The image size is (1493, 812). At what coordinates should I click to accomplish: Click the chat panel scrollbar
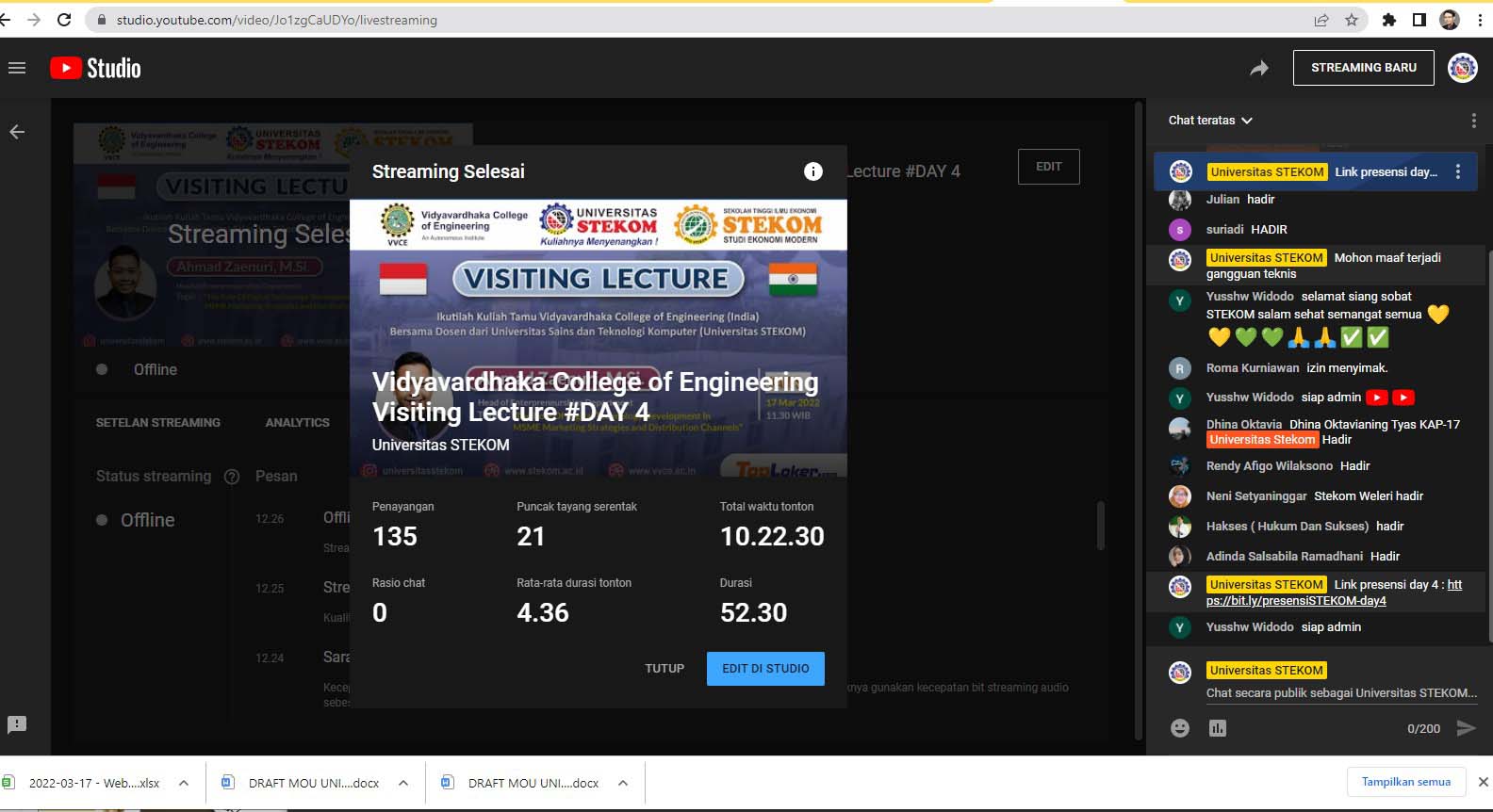coord(1489,445)
